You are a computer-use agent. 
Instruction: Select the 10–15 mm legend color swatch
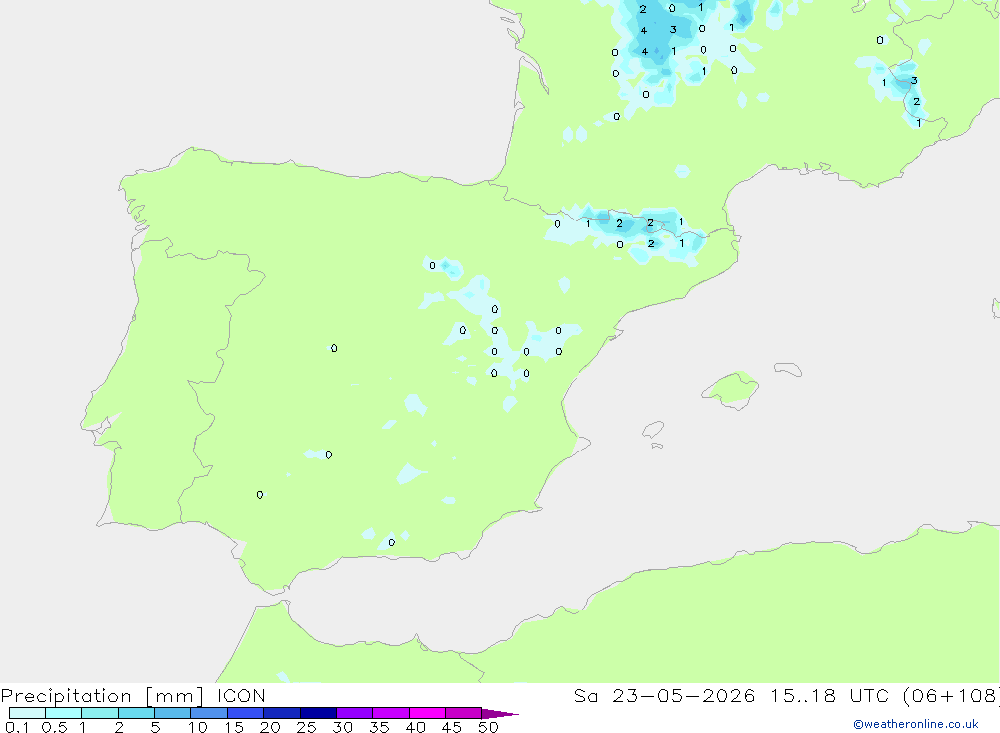[209, 713]
